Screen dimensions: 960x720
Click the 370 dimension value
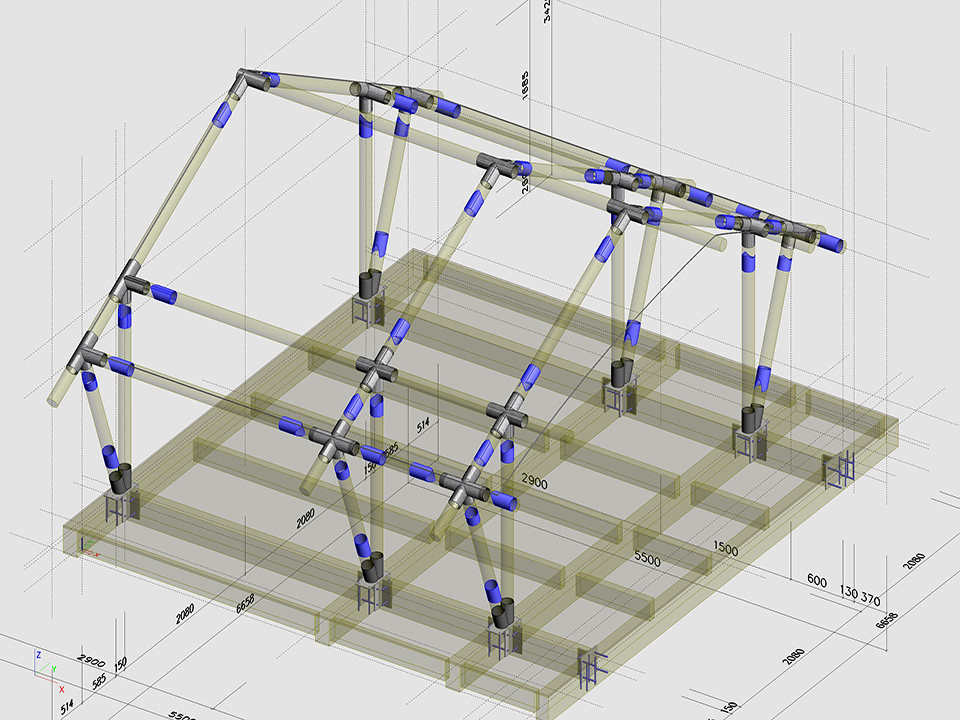[869, 600]
